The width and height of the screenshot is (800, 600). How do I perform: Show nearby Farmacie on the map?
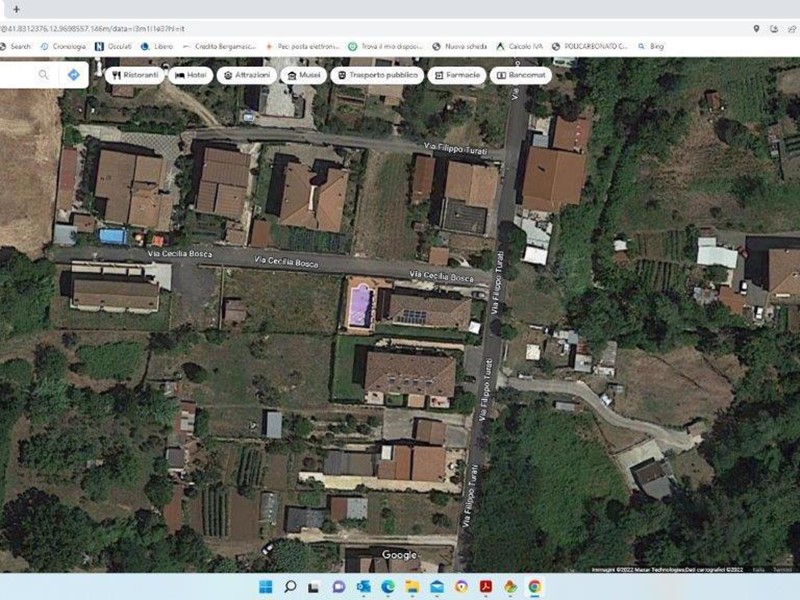point(457,75)
